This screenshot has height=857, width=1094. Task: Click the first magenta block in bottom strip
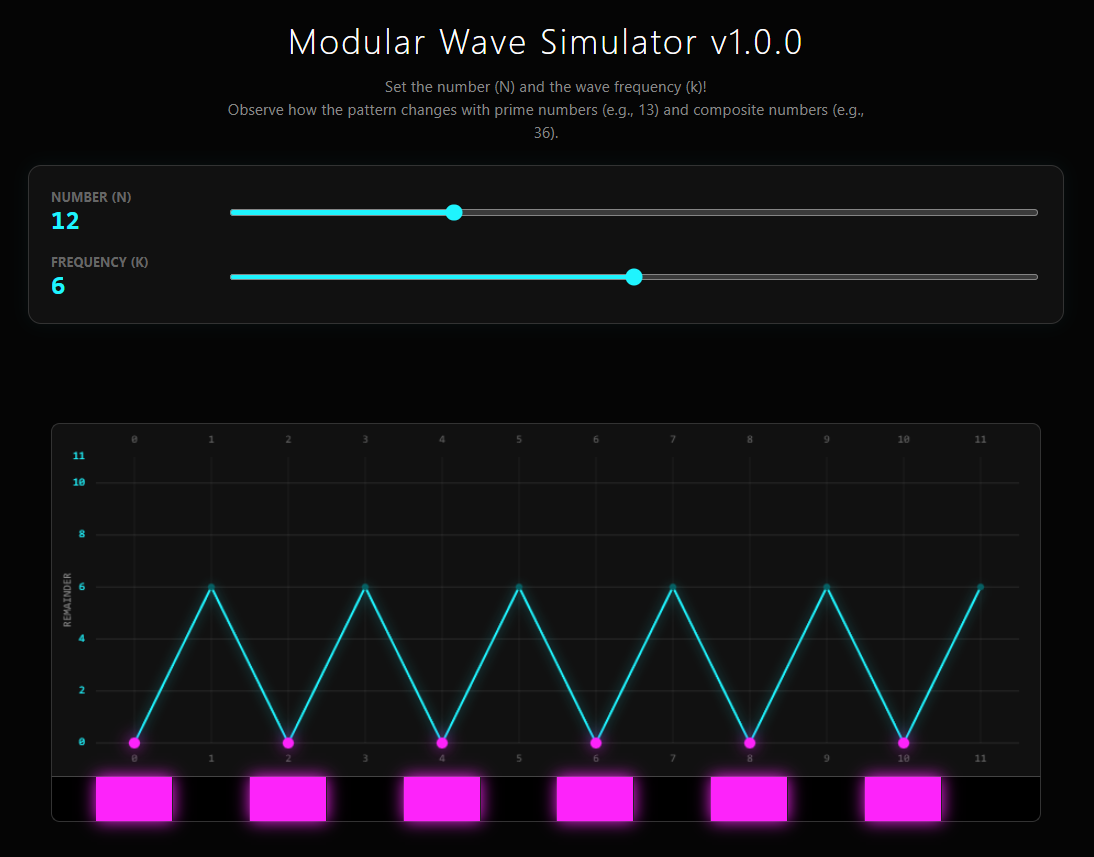pyautogui.click(x=134, y=799)
